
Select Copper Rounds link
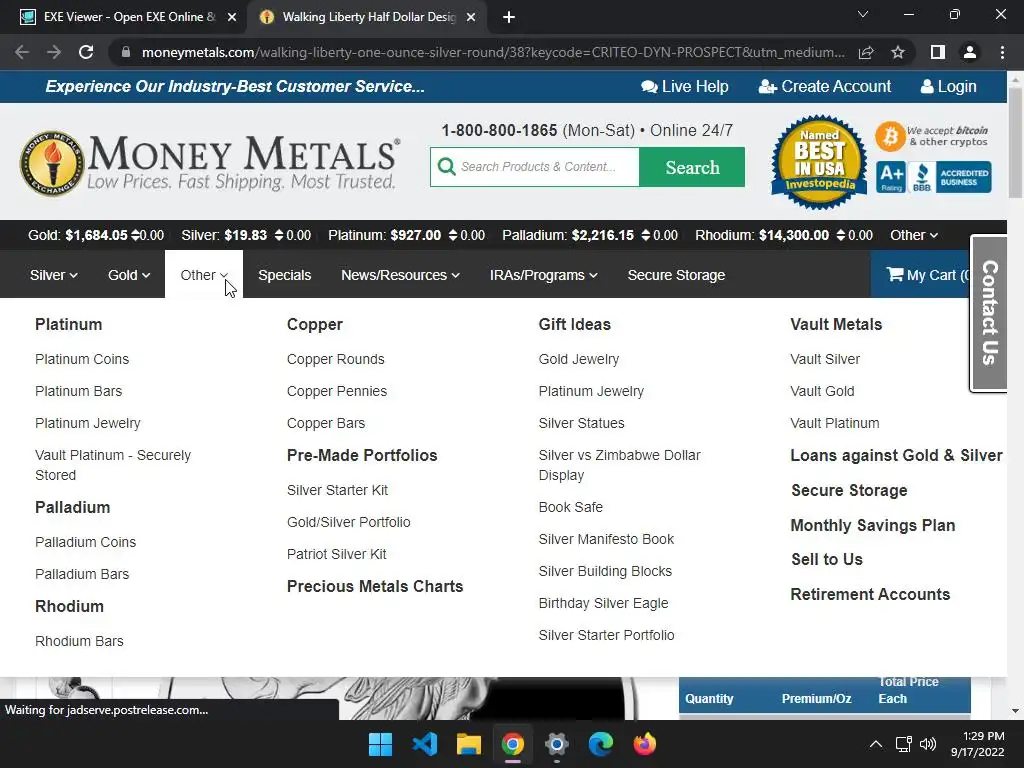pos(336,359)
